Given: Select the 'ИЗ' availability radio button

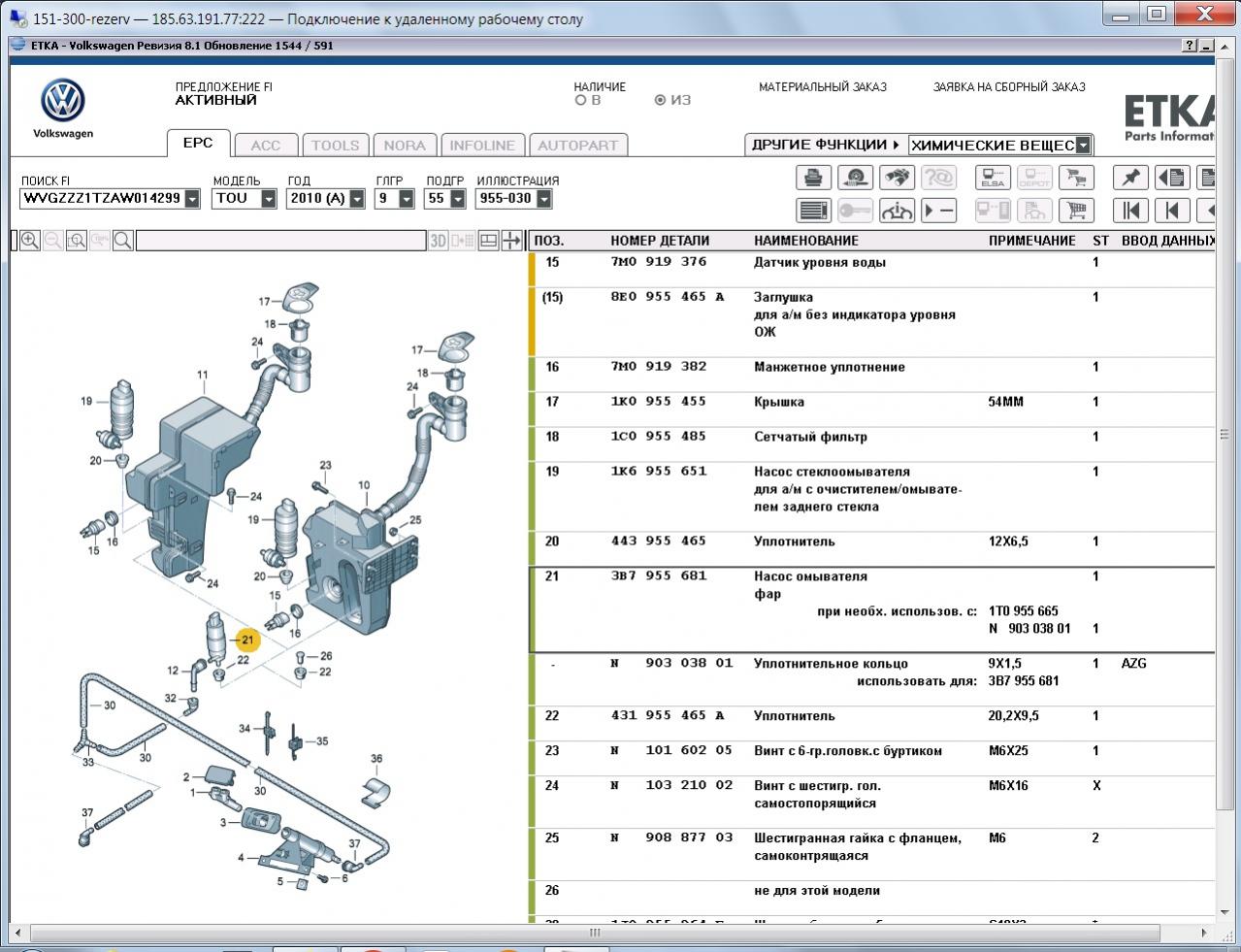Looking at the screenshot, I should point(661,100).
